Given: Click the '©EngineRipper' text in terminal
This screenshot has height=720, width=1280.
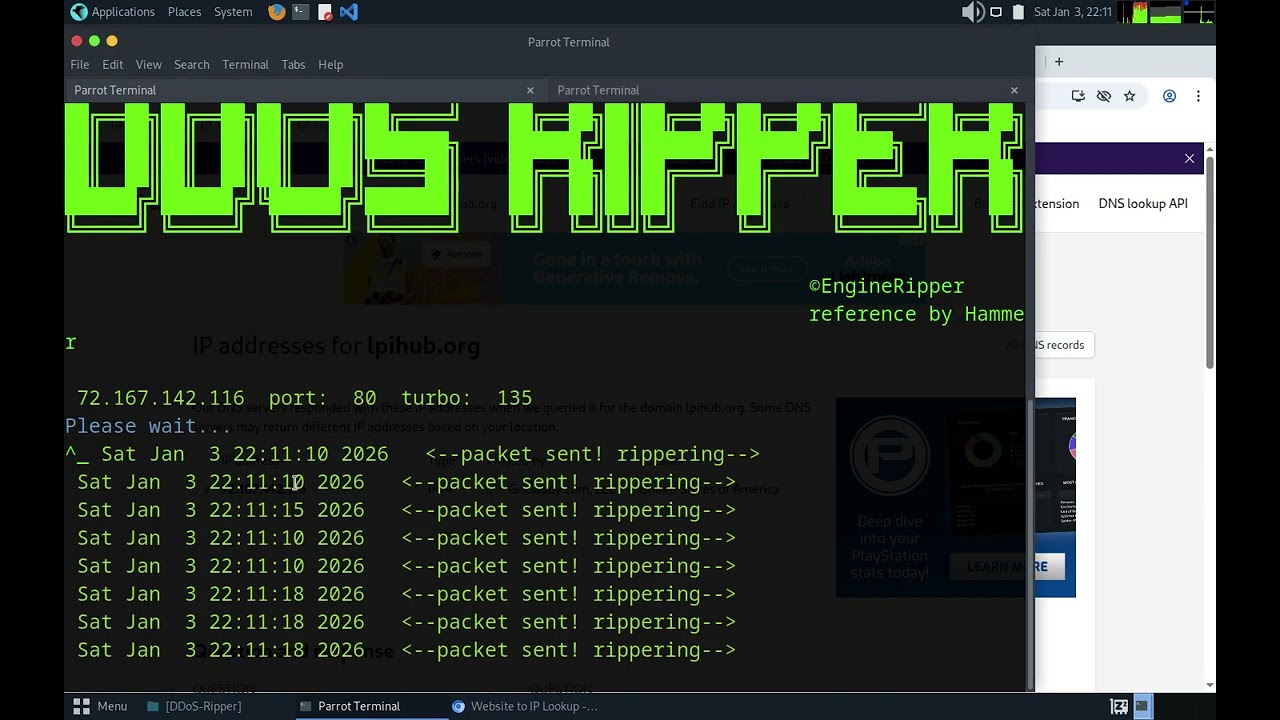Looking at the screenshot, I should click(887, 286).
